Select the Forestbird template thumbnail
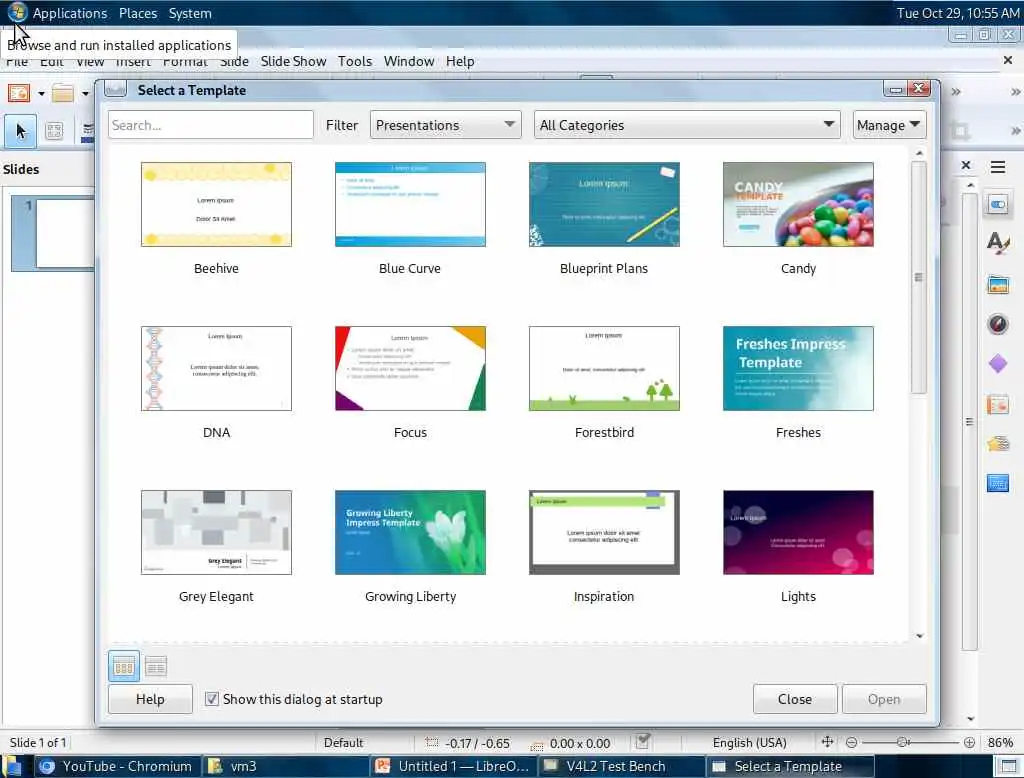The width and height of the screenshot is (1024, 778). pyautogui.click(x=604, y=368)
